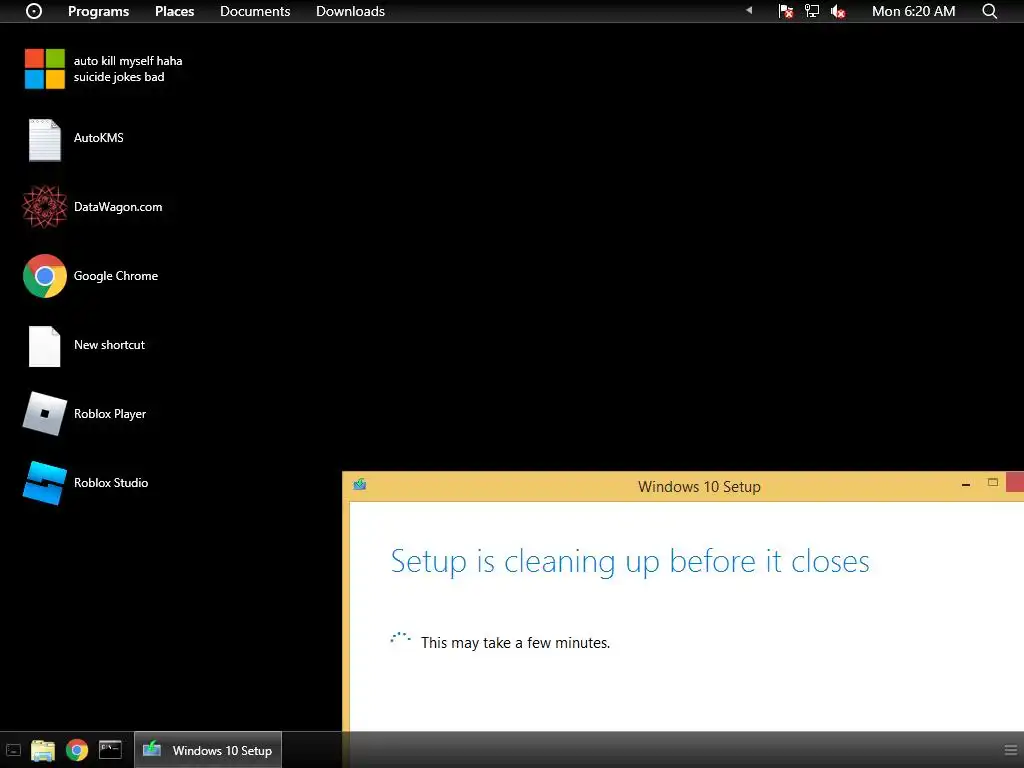Launch Chrome from the taskbar
Viewport: 1024px width, 768px height.
[77, 750]
